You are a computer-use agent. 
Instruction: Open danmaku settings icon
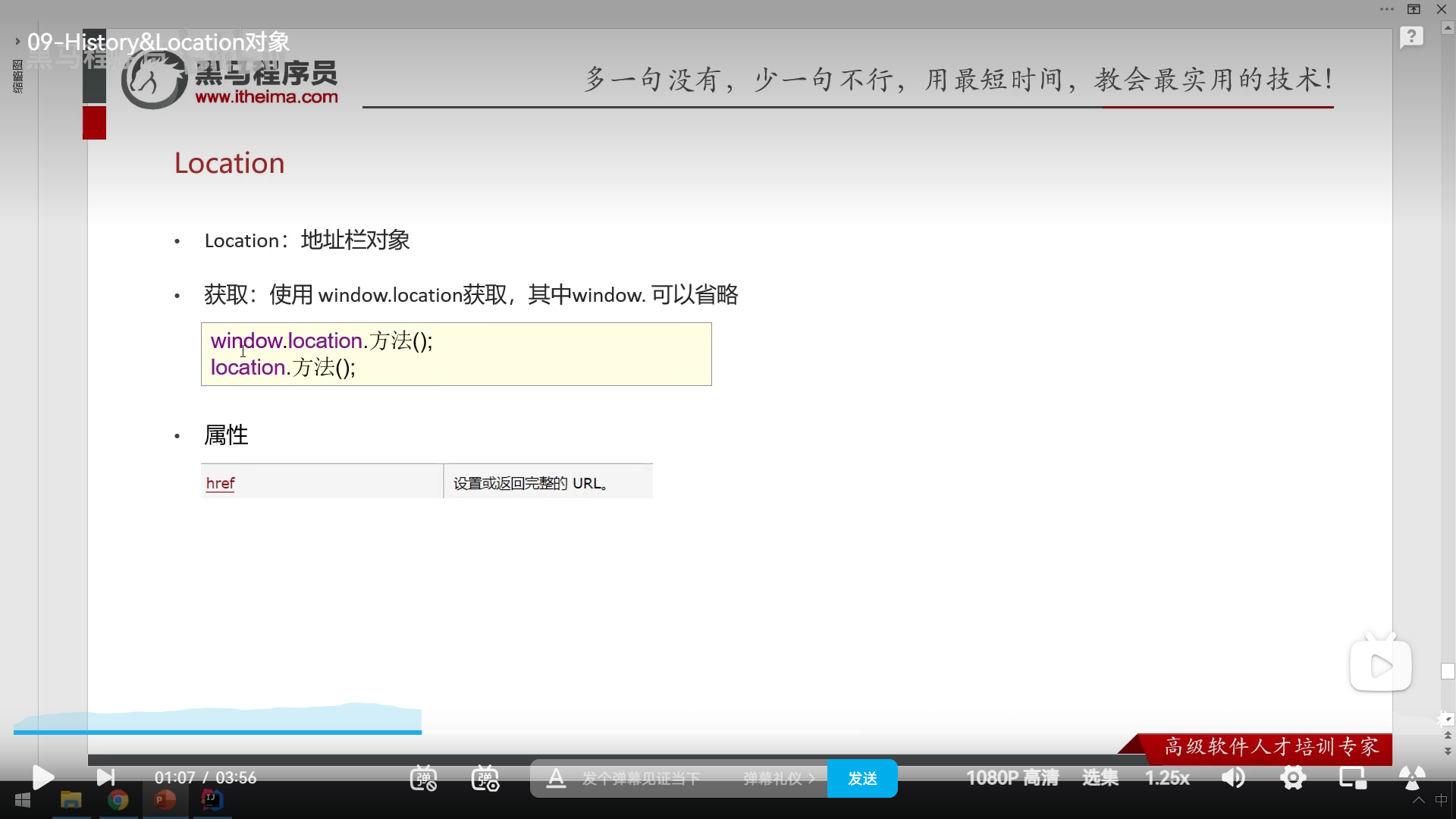(x=485, y=778)
